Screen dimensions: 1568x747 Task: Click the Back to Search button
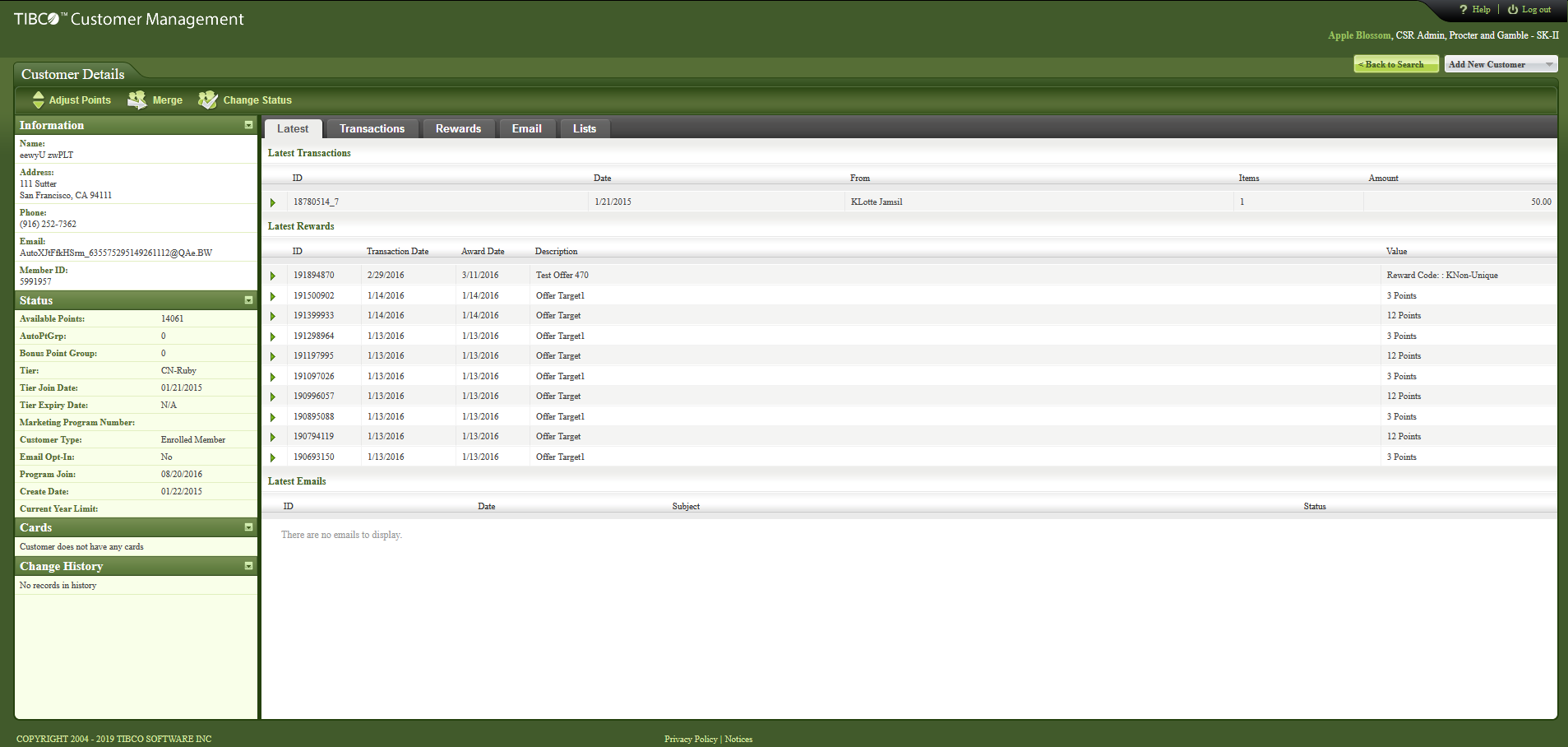(1395, 64)
